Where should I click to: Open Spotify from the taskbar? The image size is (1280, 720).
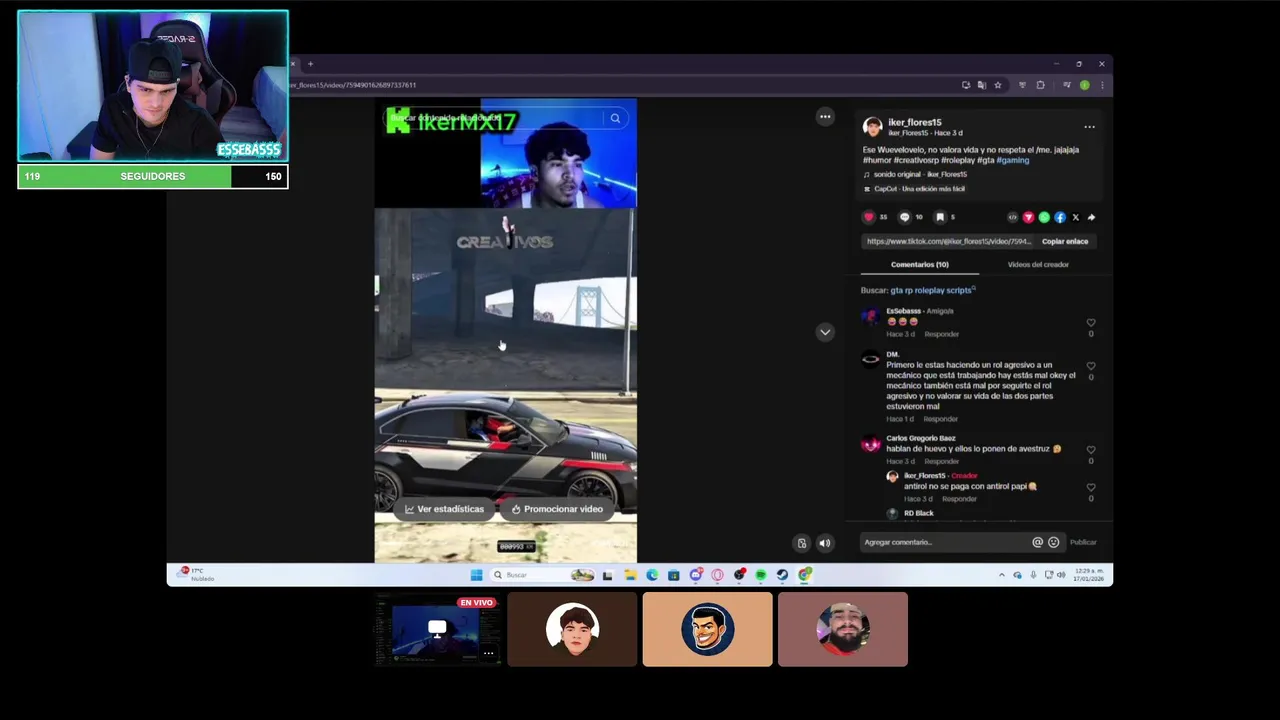point(761,575)
